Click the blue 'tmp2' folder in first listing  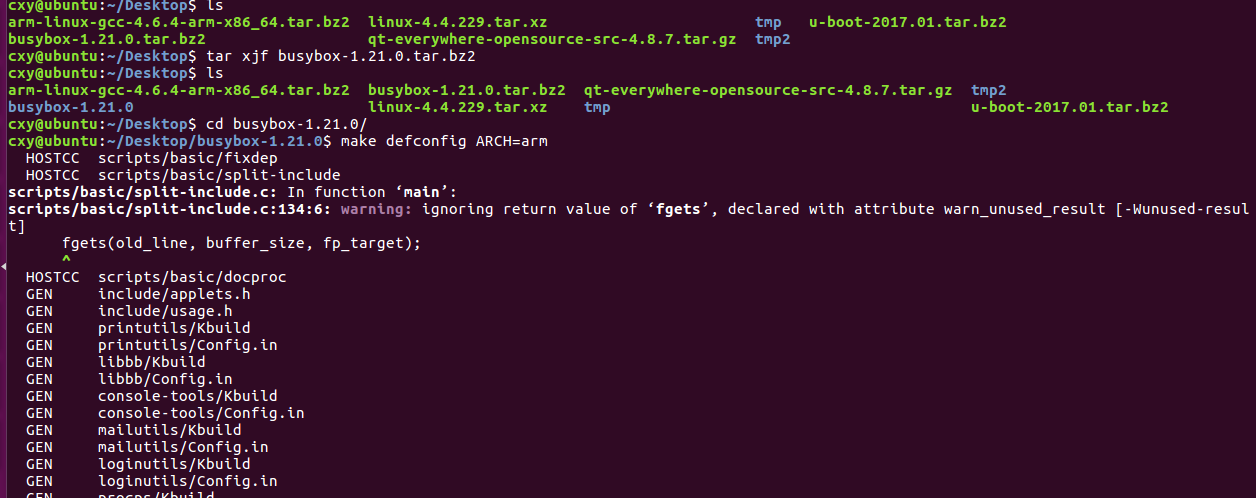pos(772,39)
